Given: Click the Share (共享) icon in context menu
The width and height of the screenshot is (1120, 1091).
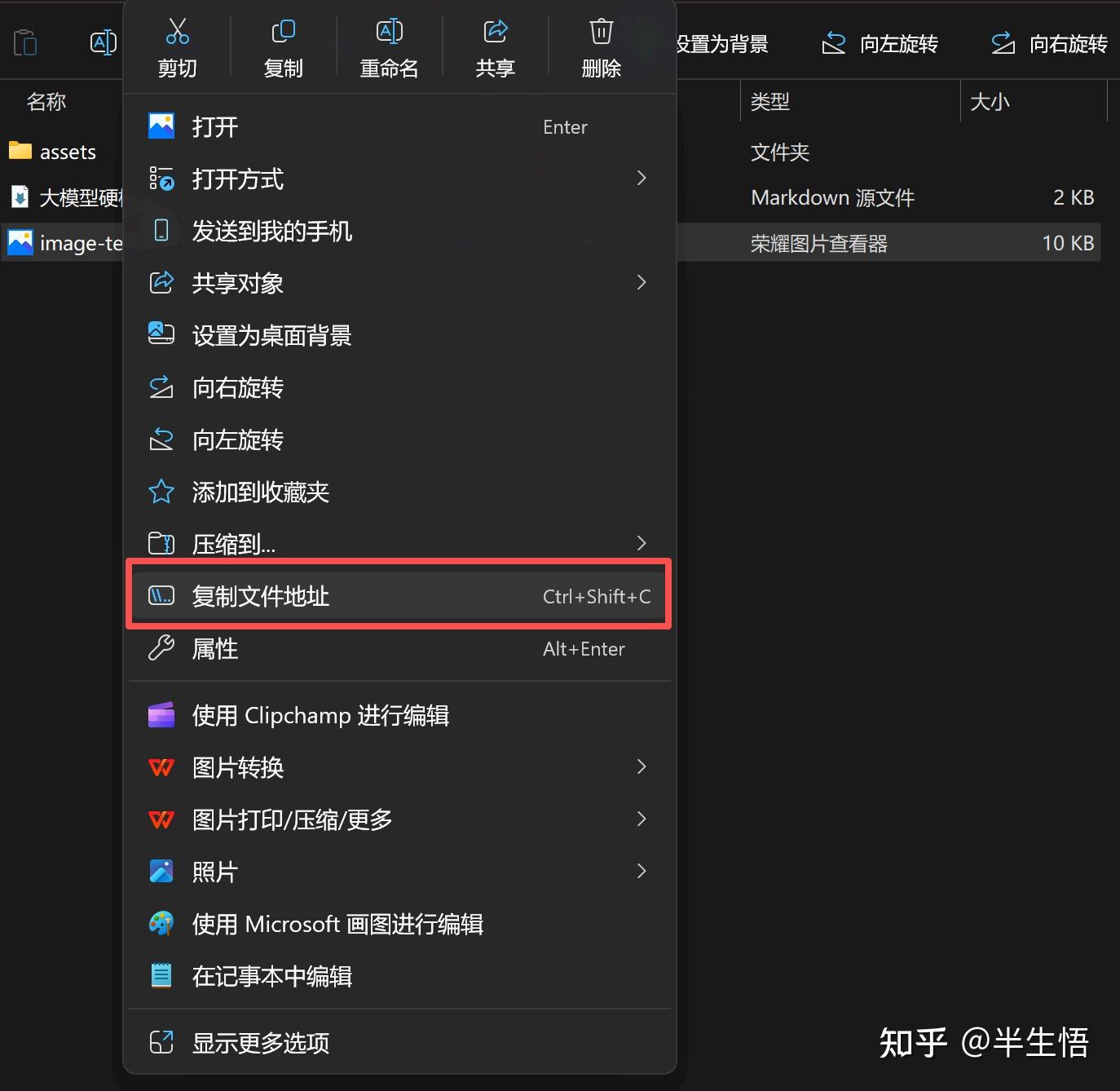Looking at the screenshot, I should (495, 32).
